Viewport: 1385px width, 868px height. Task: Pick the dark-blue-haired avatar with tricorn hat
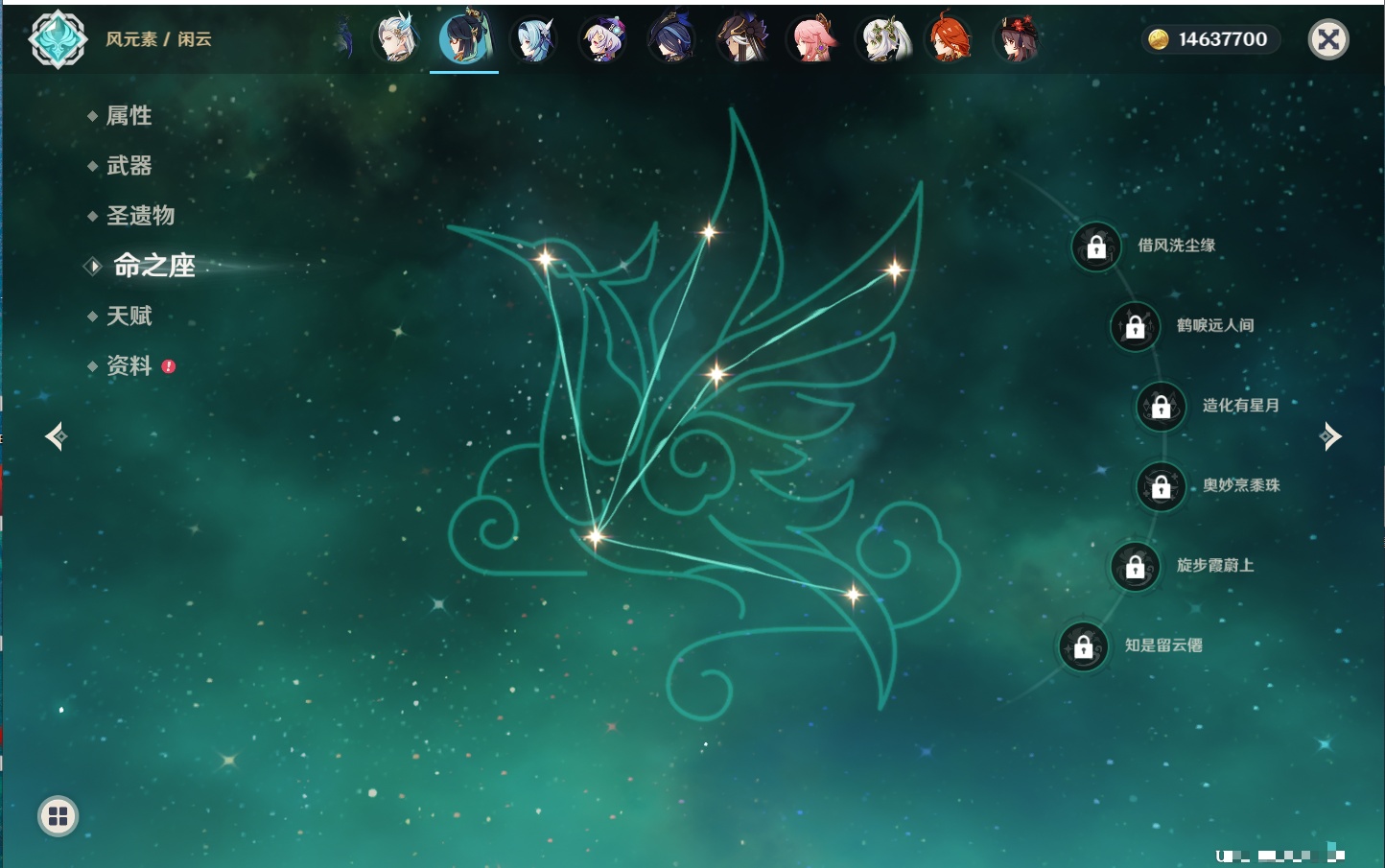[672, 40]
